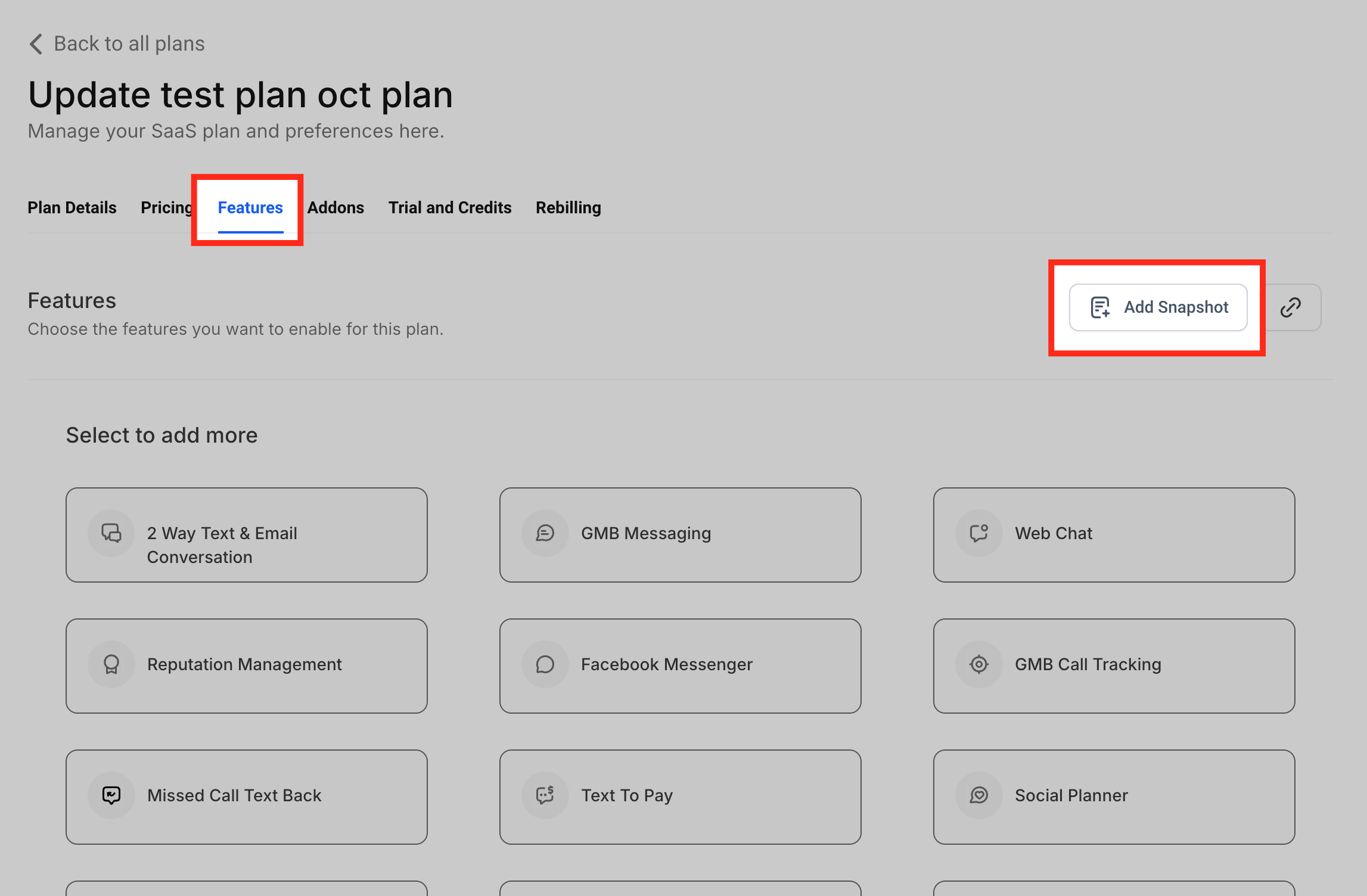Click the Back to all plans link
The height and width of the screenshot is (896, 1367).
click(x=129, y=44)
